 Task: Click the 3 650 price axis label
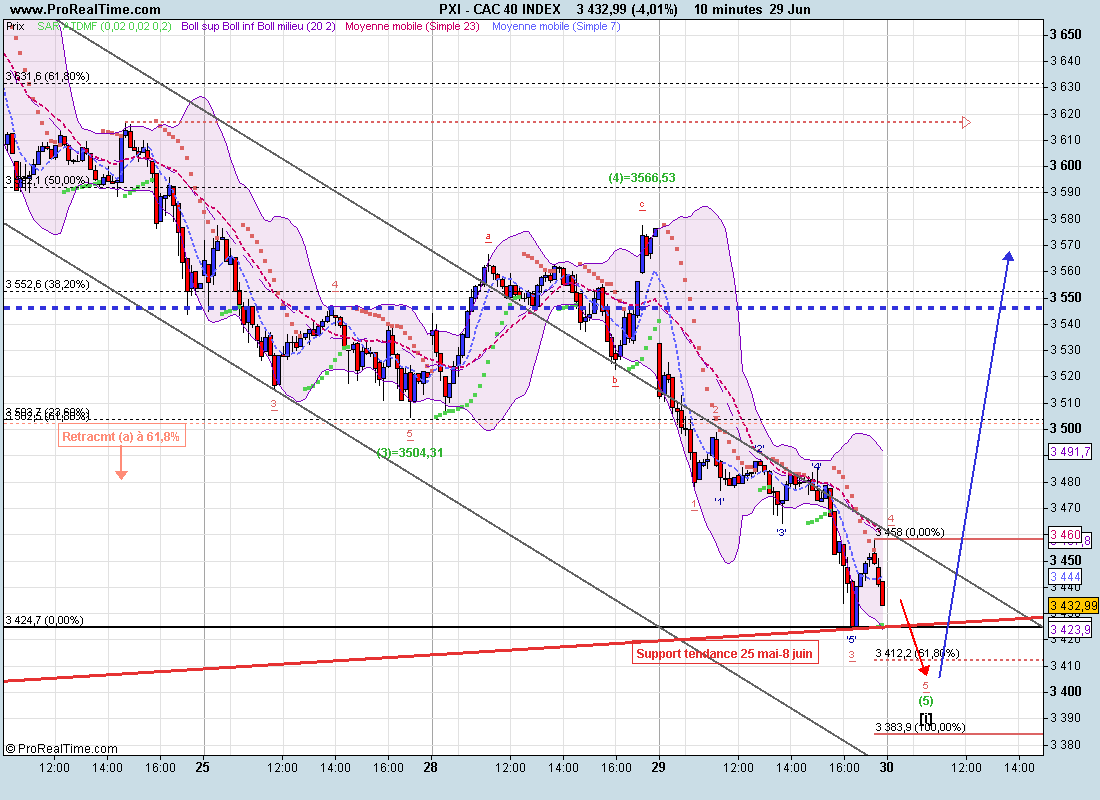pos(1066,34)
